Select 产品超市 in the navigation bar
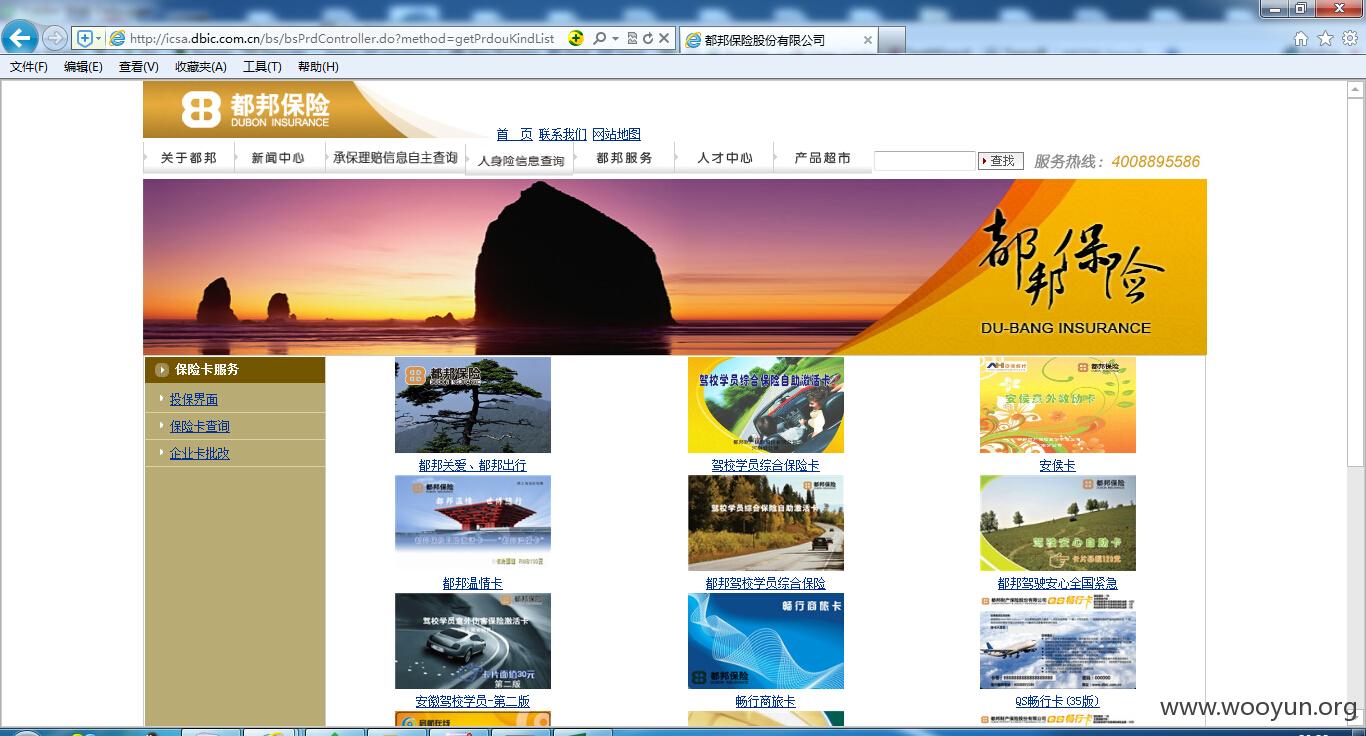Viewport: 1366px width, 736px height. tap(822, 158)
